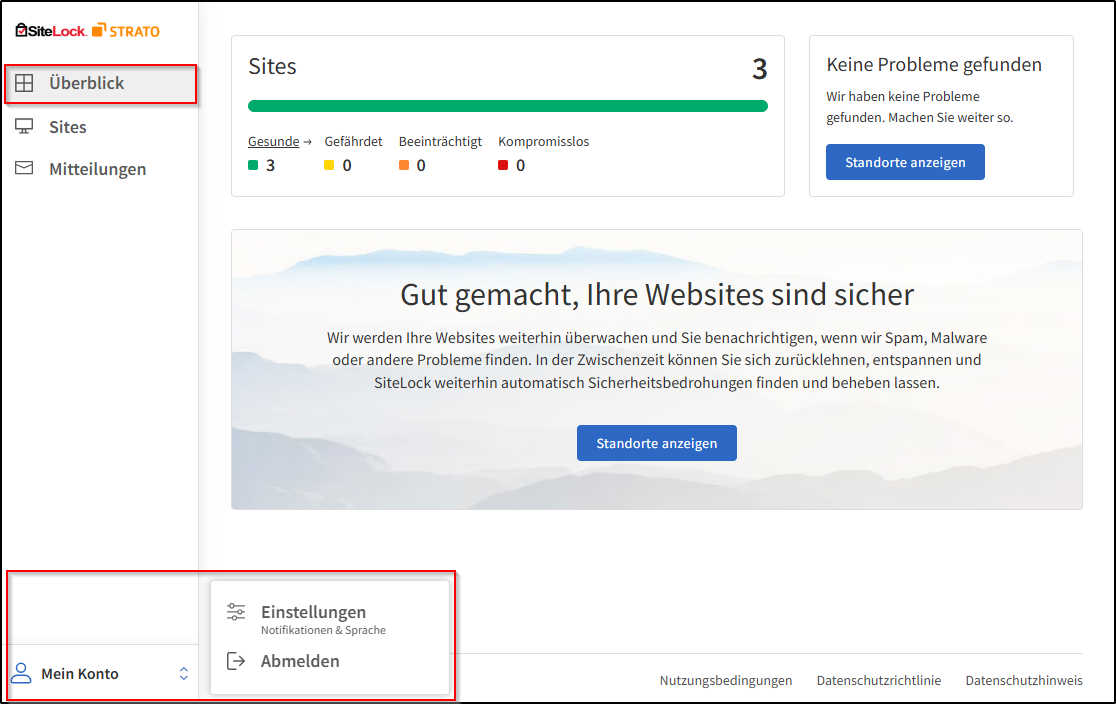The width and height of the screenshot is (1116, 704).
Task: Select Einstellungen in the account menu
Action: (x=312, y=612)
